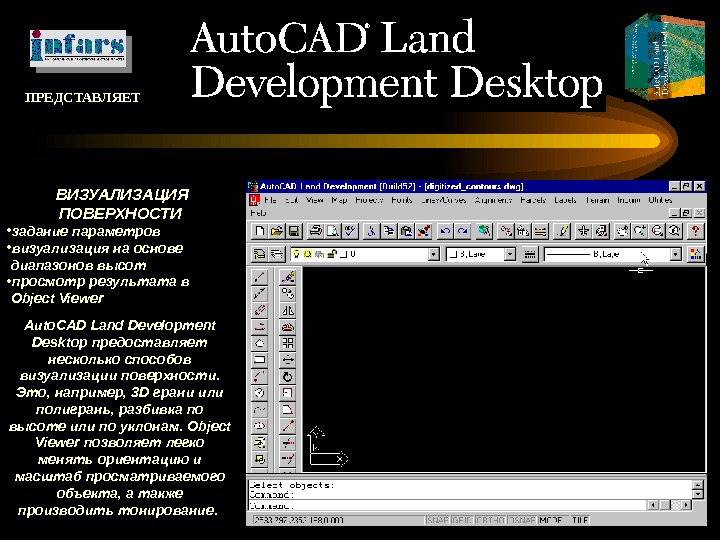Click the Cut scissors icon

coord(371,231)
